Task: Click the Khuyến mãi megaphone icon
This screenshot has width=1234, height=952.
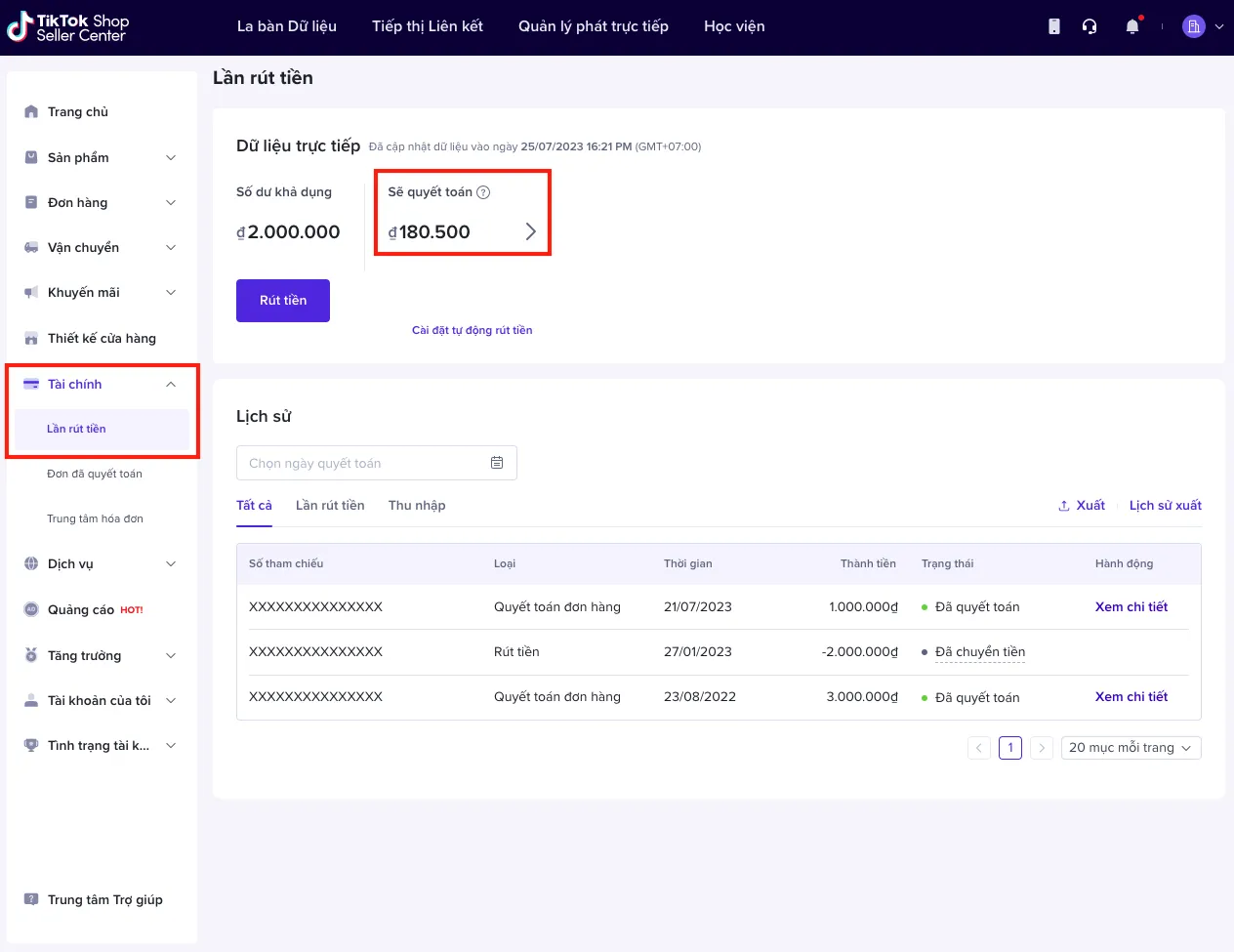Action: click(31, 292)
